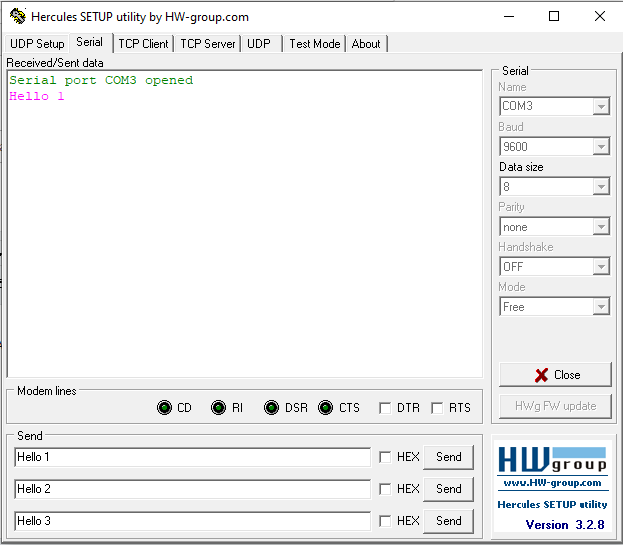Click the Hercules app icon in title bar
This screenshot has width=623, height=545.
(17, 16)
